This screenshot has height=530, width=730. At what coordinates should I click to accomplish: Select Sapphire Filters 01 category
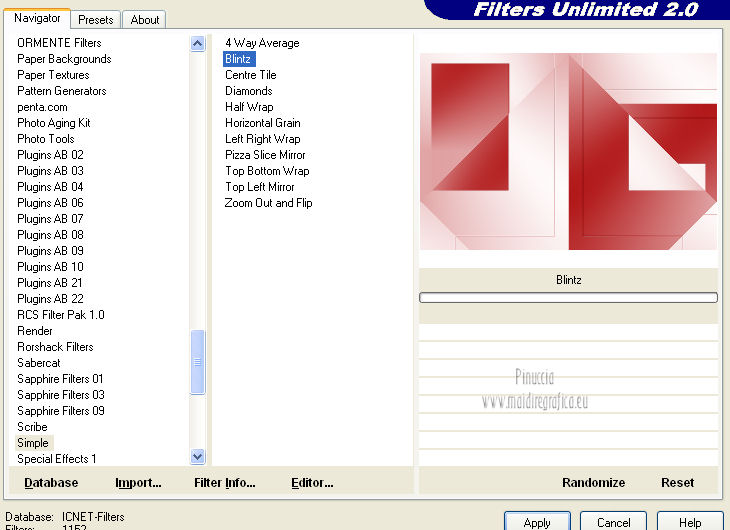click(60, 379)
